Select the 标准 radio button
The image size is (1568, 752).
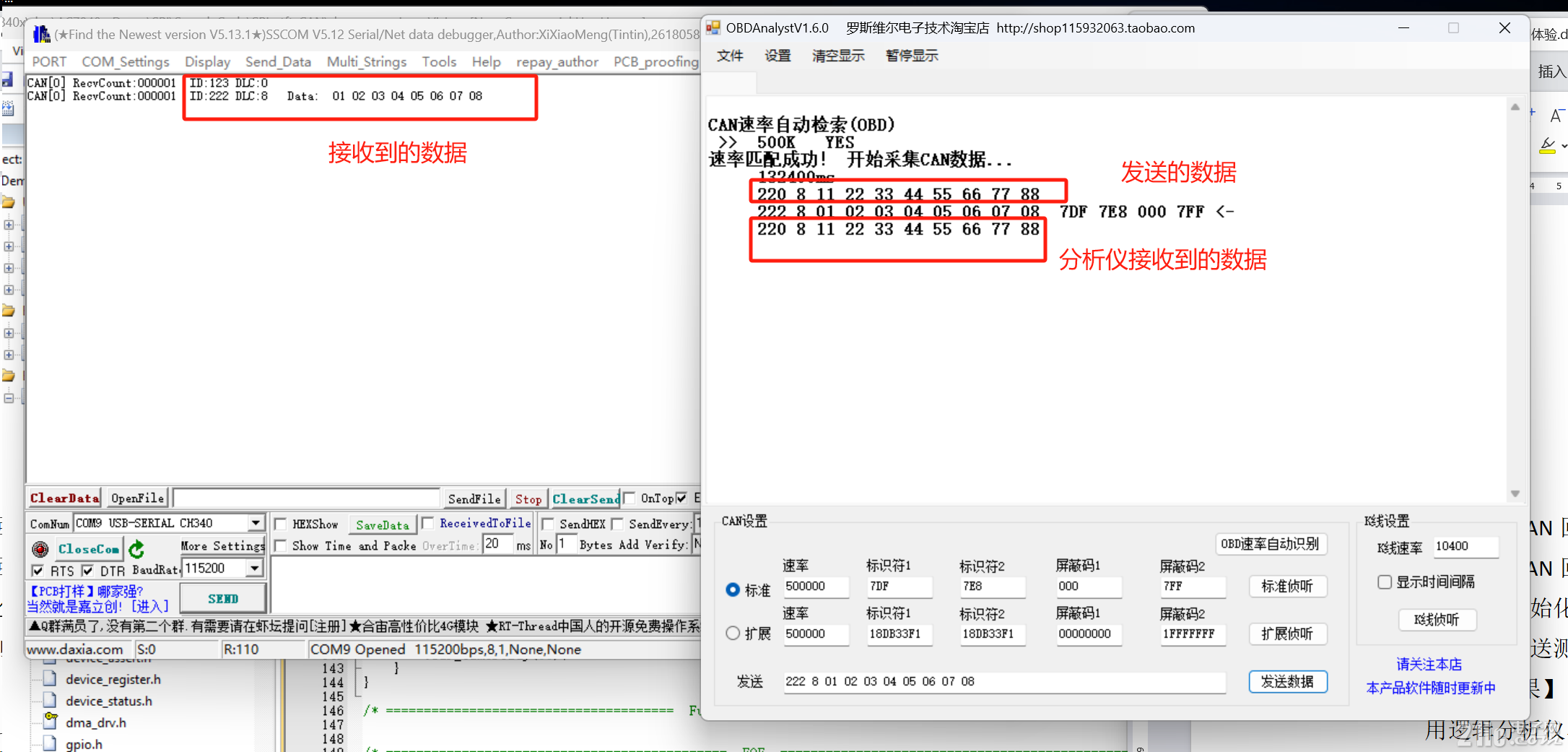733,589
